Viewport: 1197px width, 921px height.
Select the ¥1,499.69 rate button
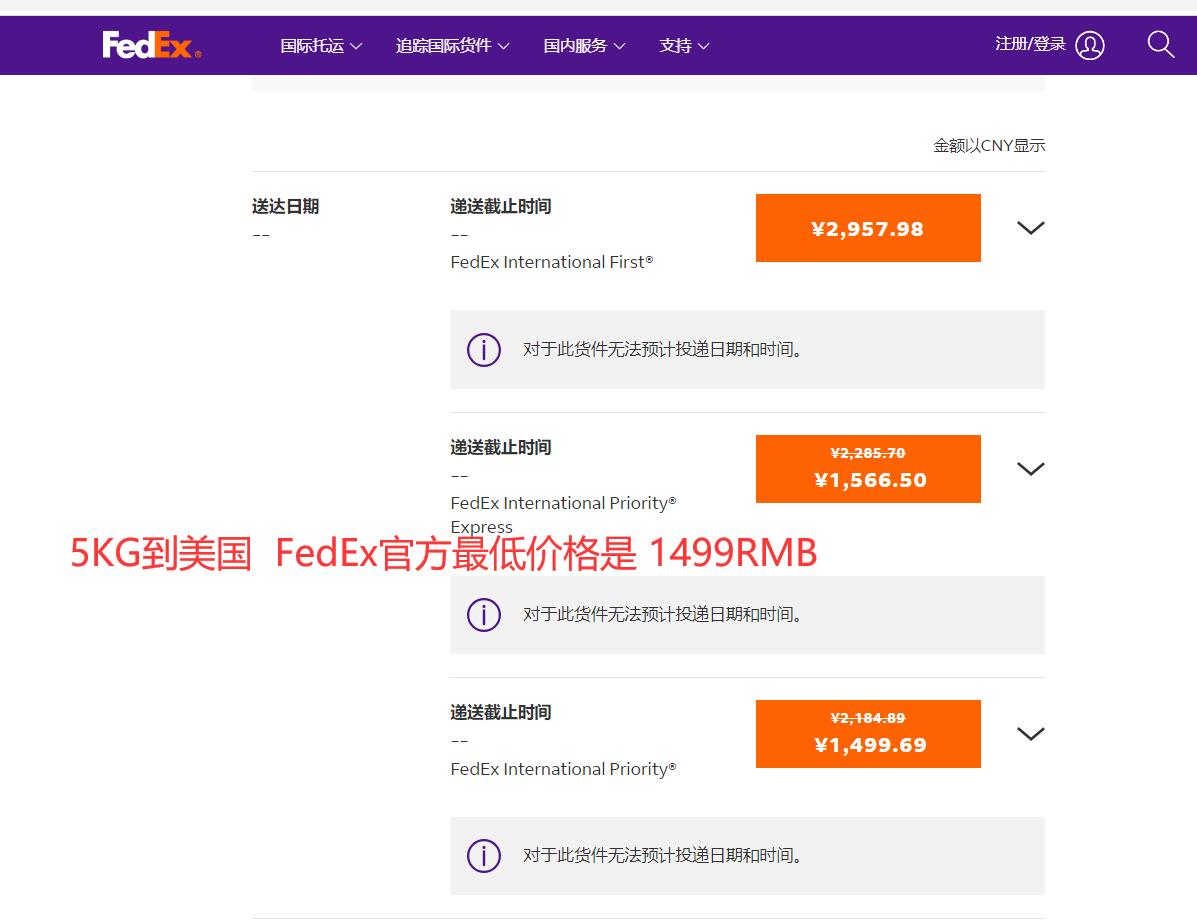pyautogui.click(x=868, y=735)
